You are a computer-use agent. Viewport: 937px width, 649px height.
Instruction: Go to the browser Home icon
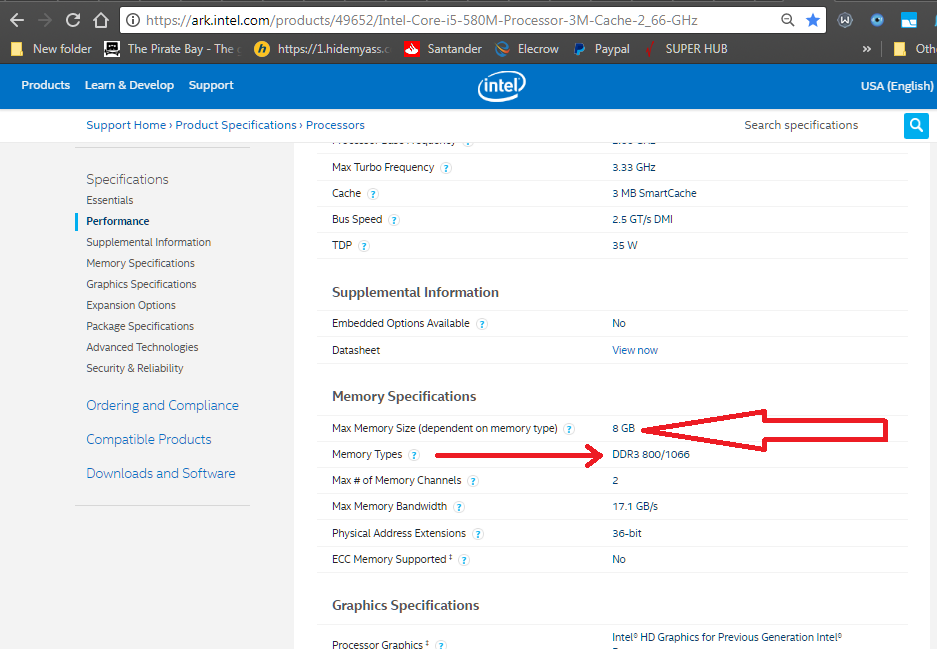click(x=101, y=20)
